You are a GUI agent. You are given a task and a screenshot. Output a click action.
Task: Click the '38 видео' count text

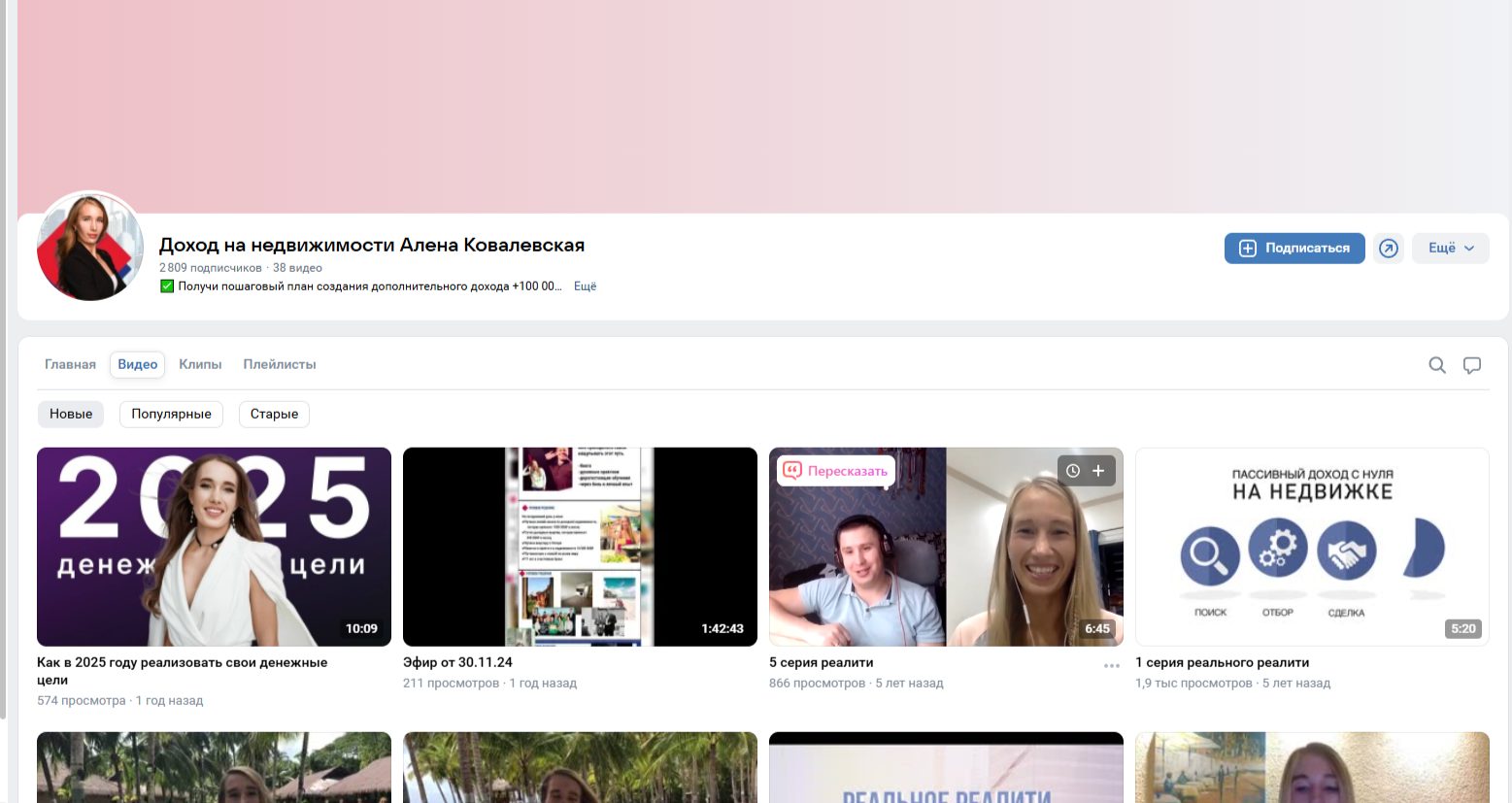[297, 268]
